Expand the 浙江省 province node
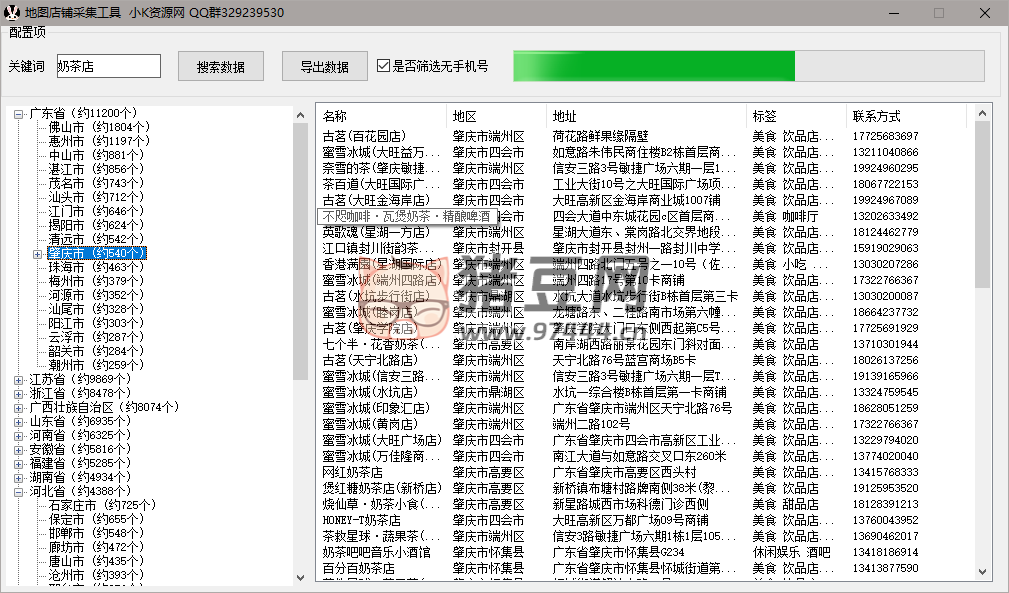Image resolution: width=1009 pixels, height=593 pixels. 19,394
